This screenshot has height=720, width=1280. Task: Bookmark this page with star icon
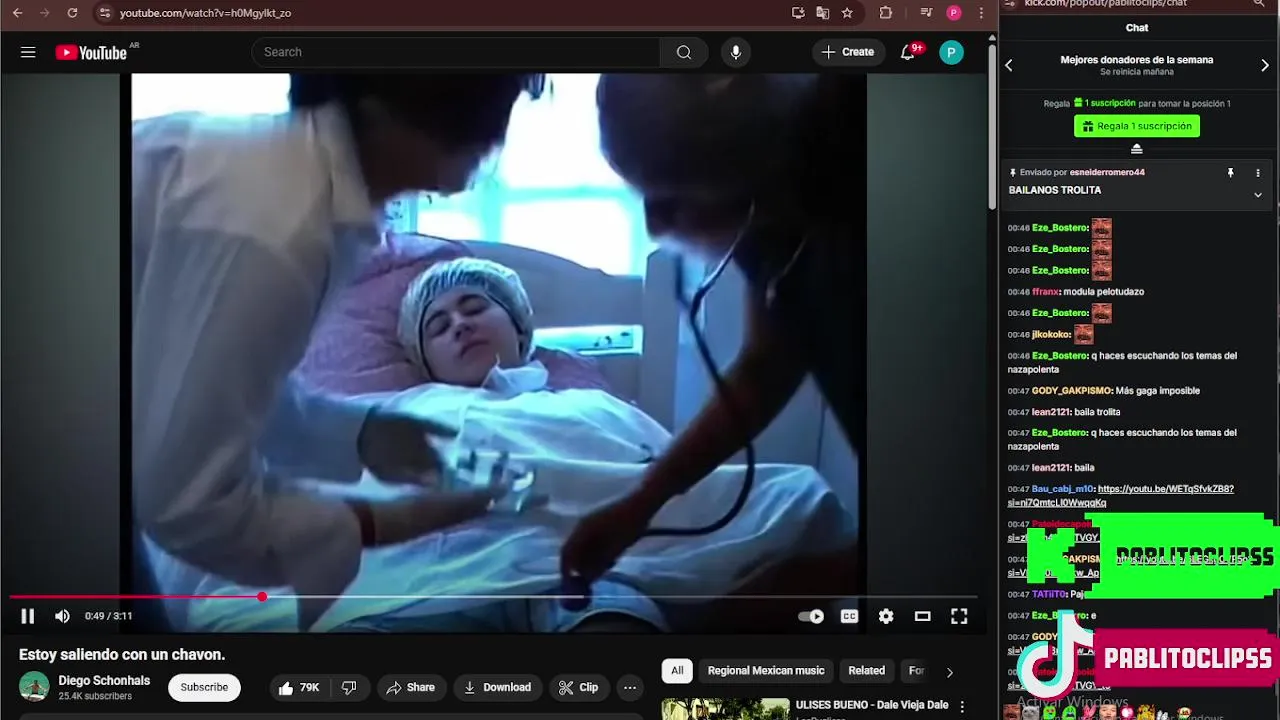[x=847, y=13]
